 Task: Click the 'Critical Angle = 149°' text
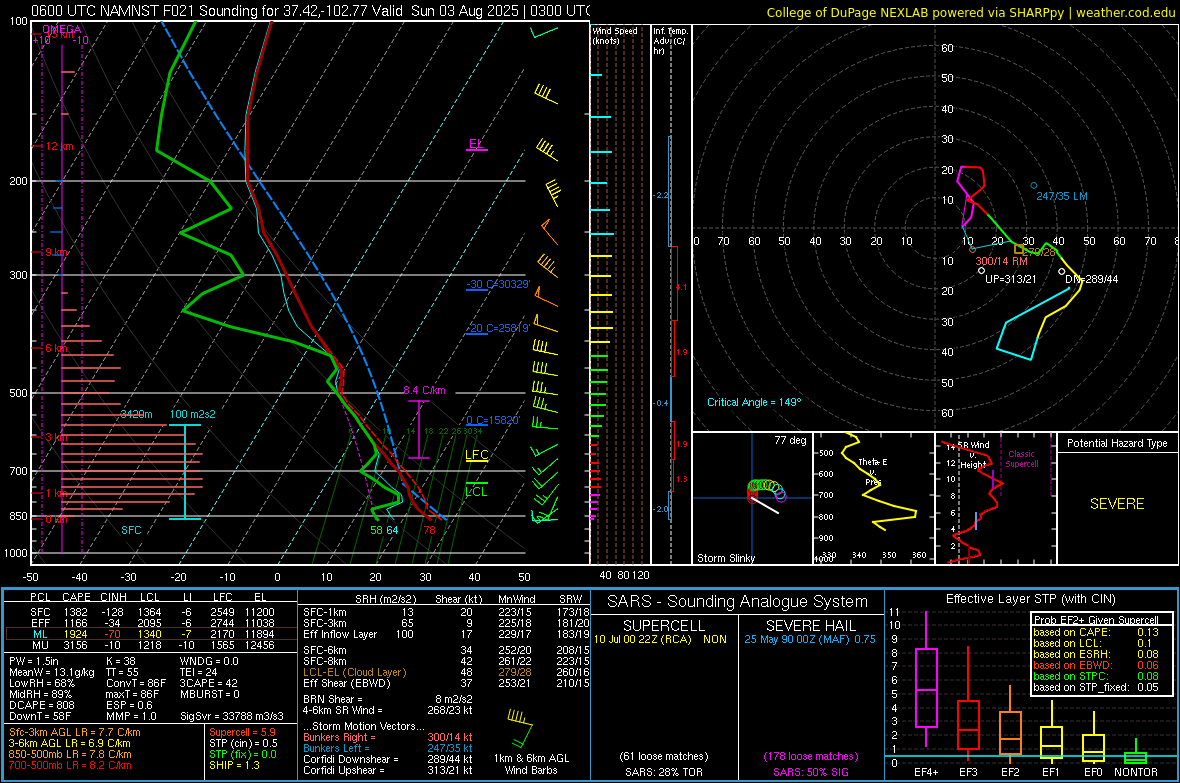pyautogui.click(x=754, y=402)
